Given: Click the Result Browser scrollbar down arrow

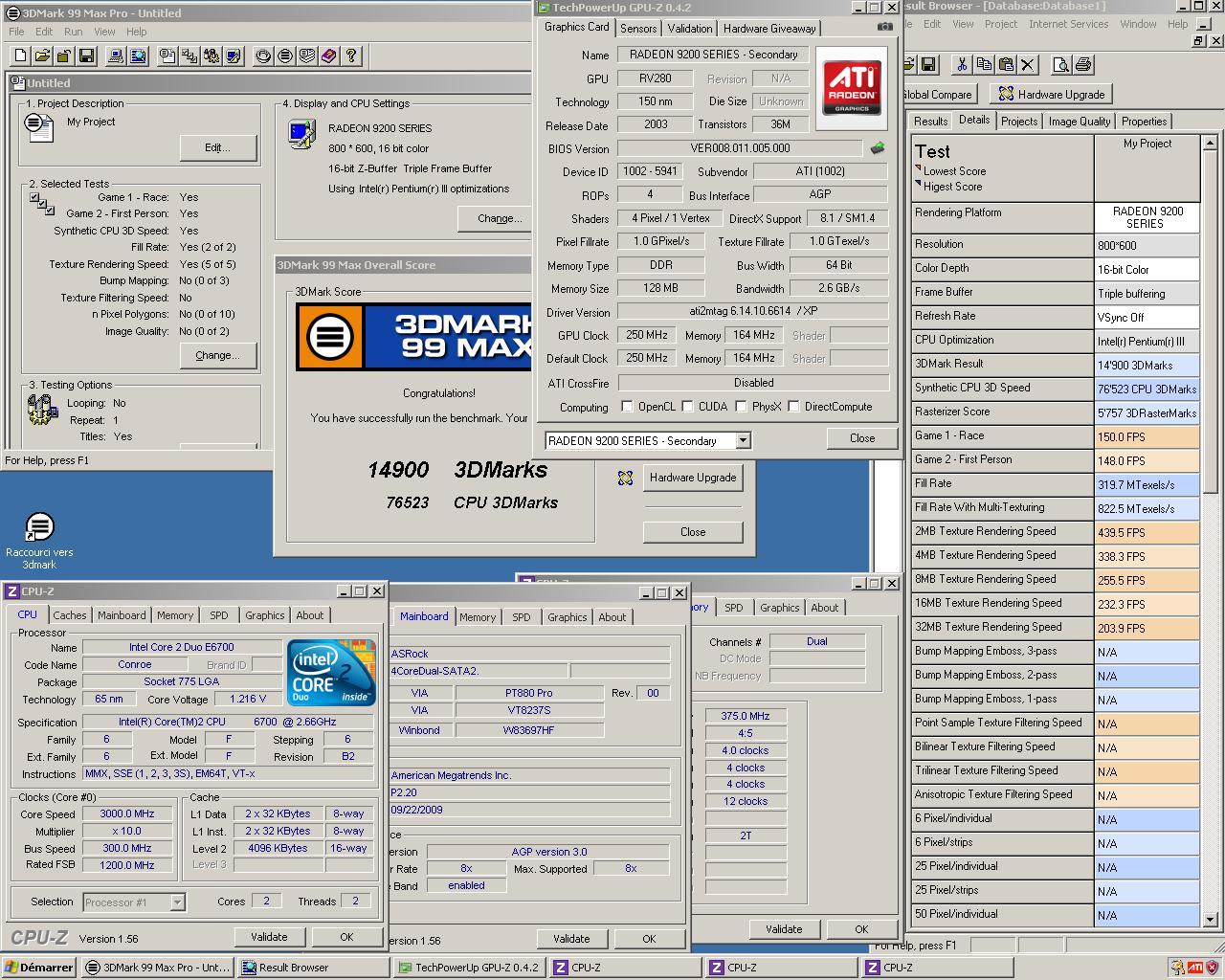Looking at the screenshot, I should coord(1210,919).
